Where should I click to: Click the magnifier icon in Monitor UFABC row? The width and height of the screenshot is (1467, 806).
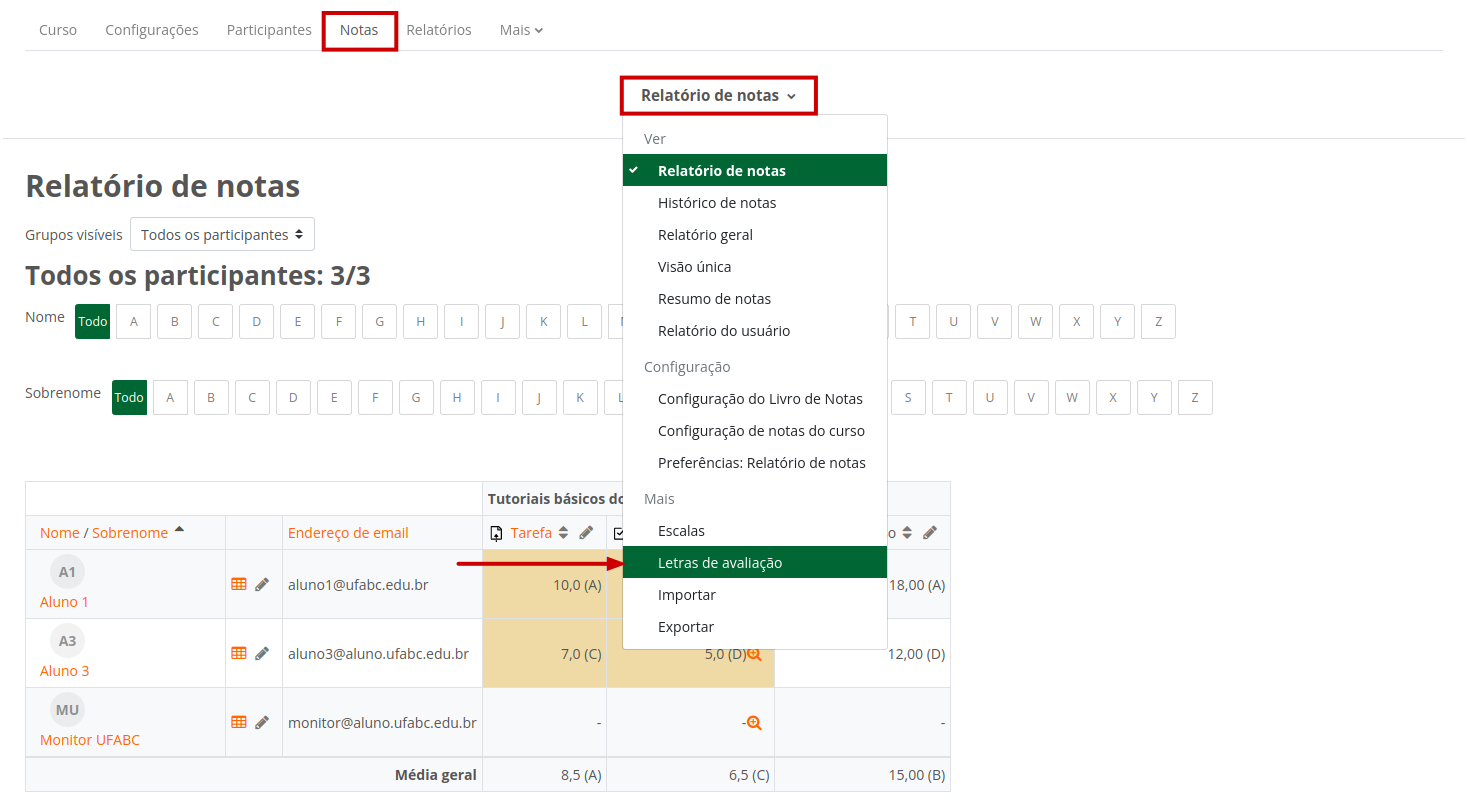click(x=754, y=722)
